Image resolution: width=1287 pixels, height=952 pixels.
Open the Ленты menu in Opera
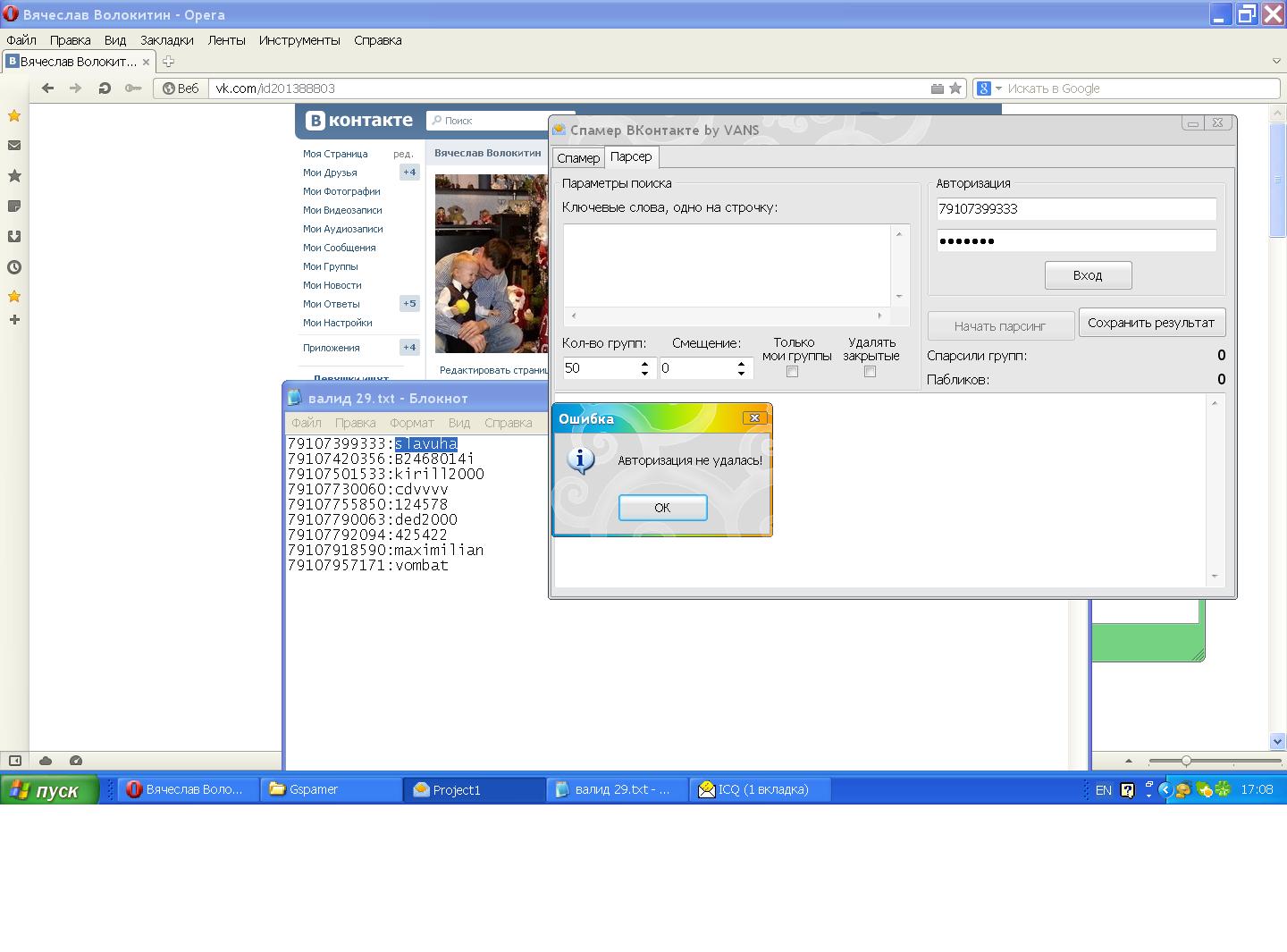226,40
